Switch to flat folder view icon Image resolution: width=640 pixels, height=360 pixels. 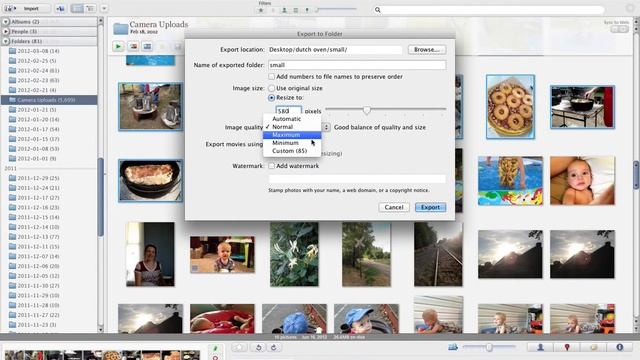coord(77,8)
